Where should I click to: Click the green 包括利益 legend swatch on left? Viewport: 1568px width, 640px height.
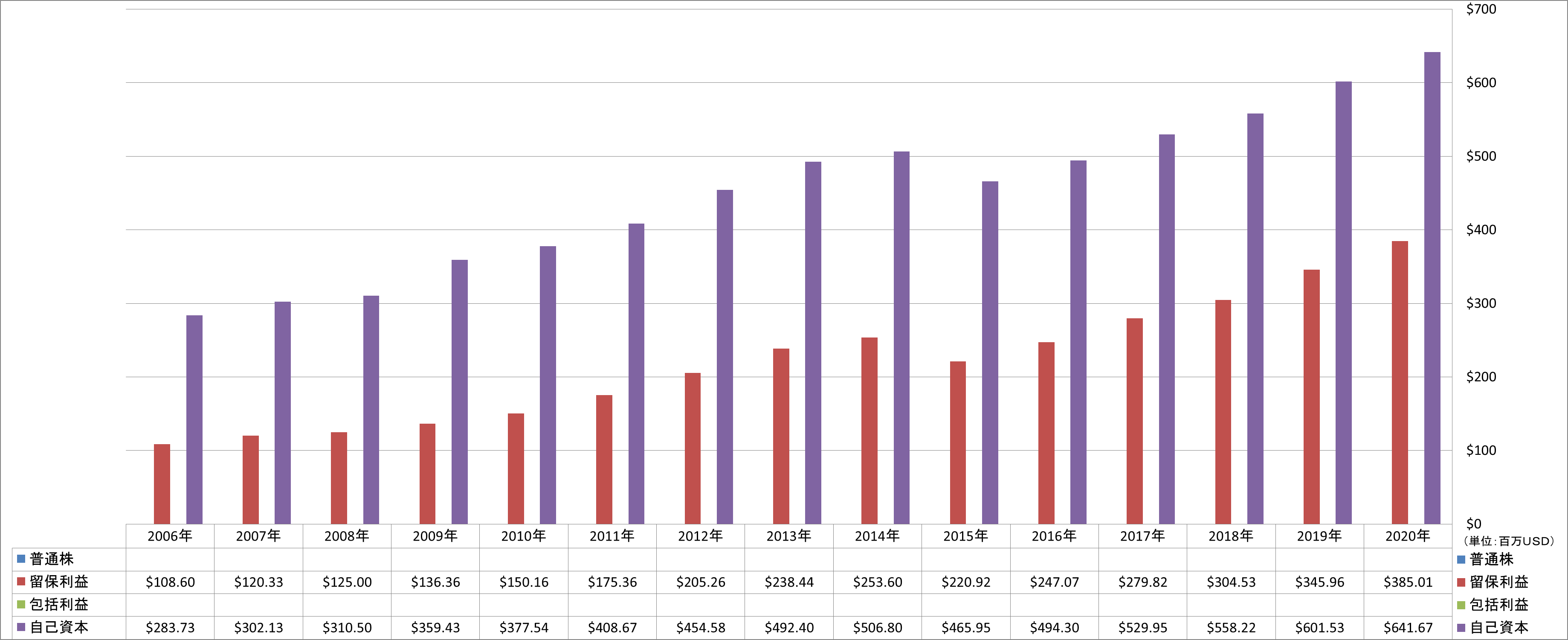click(21, 604)
